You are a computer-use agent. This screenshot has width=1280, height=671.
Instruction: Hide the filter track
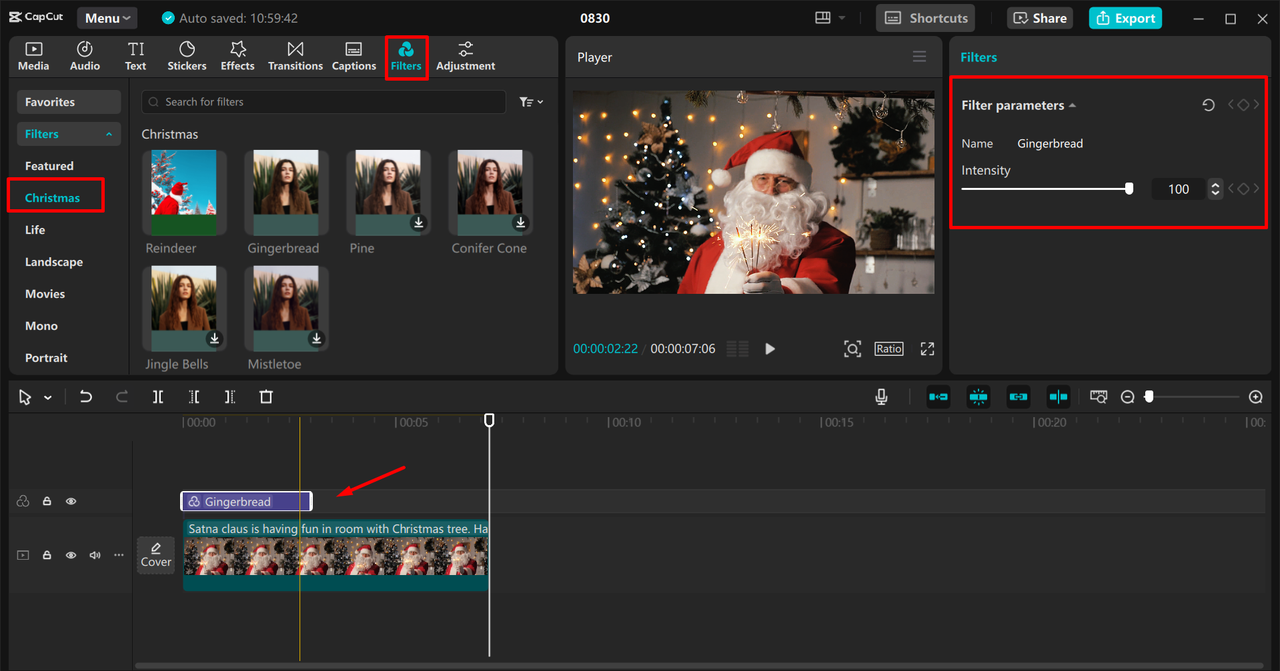pyautogui.click(x=71, y=501)
